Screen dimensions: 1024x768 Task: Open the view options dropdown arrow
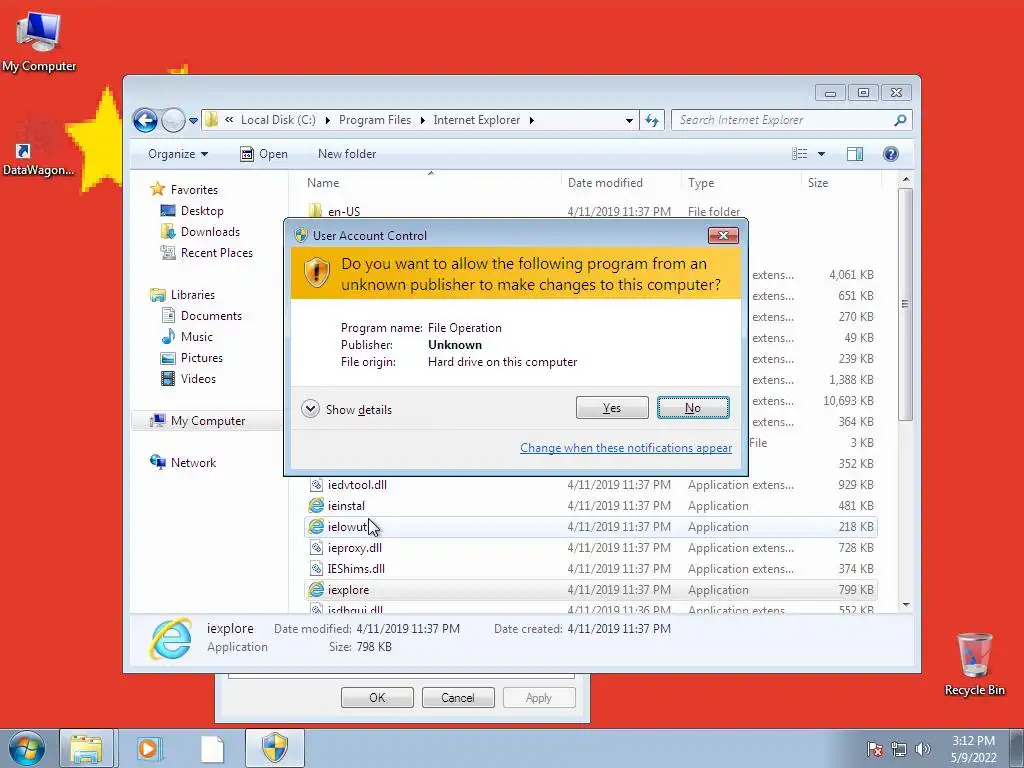822,154
